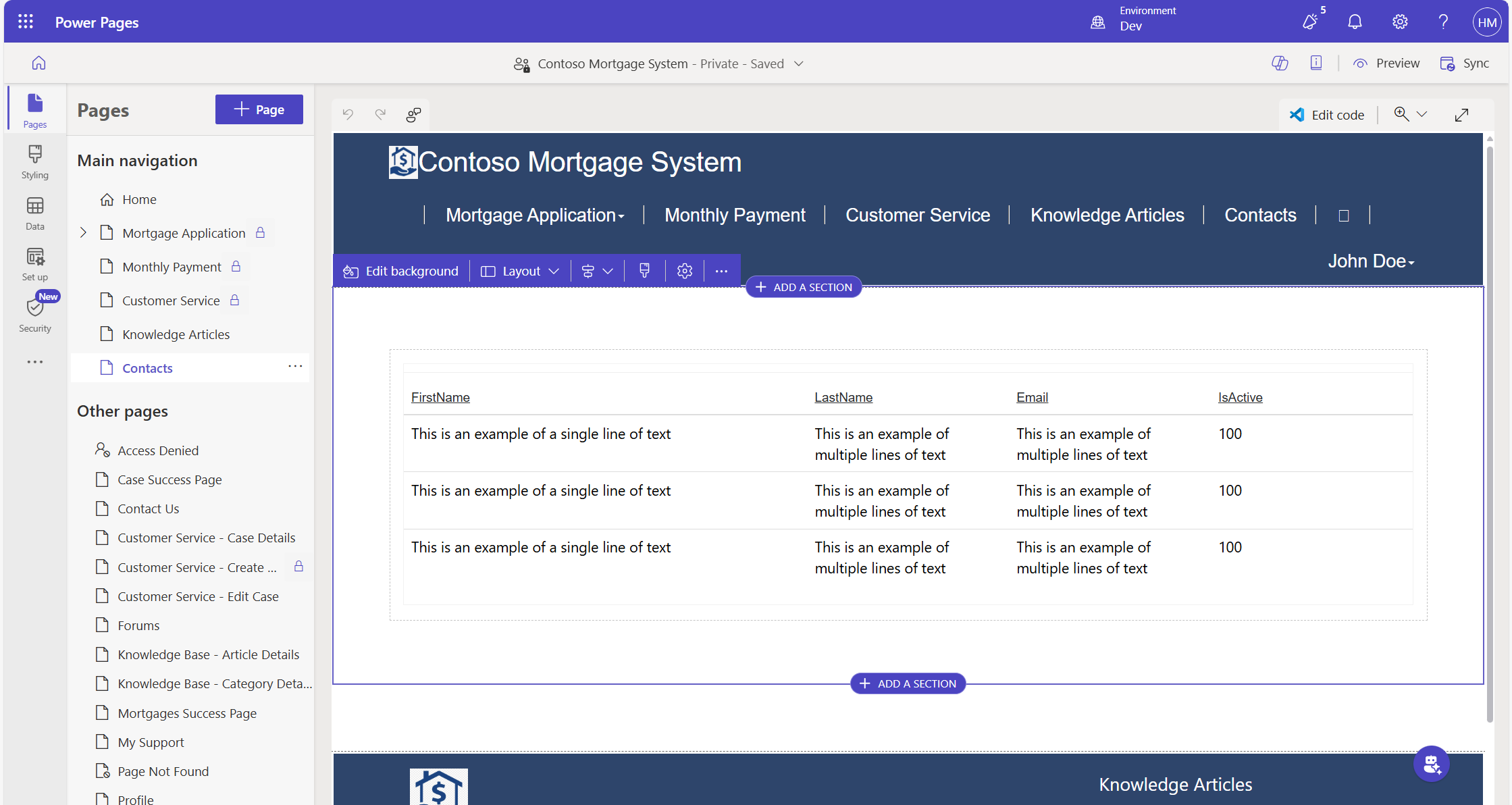The height and width of the screenshot is (805, 1512).
Task: Click the section settings gear icon
Action: 685,271
